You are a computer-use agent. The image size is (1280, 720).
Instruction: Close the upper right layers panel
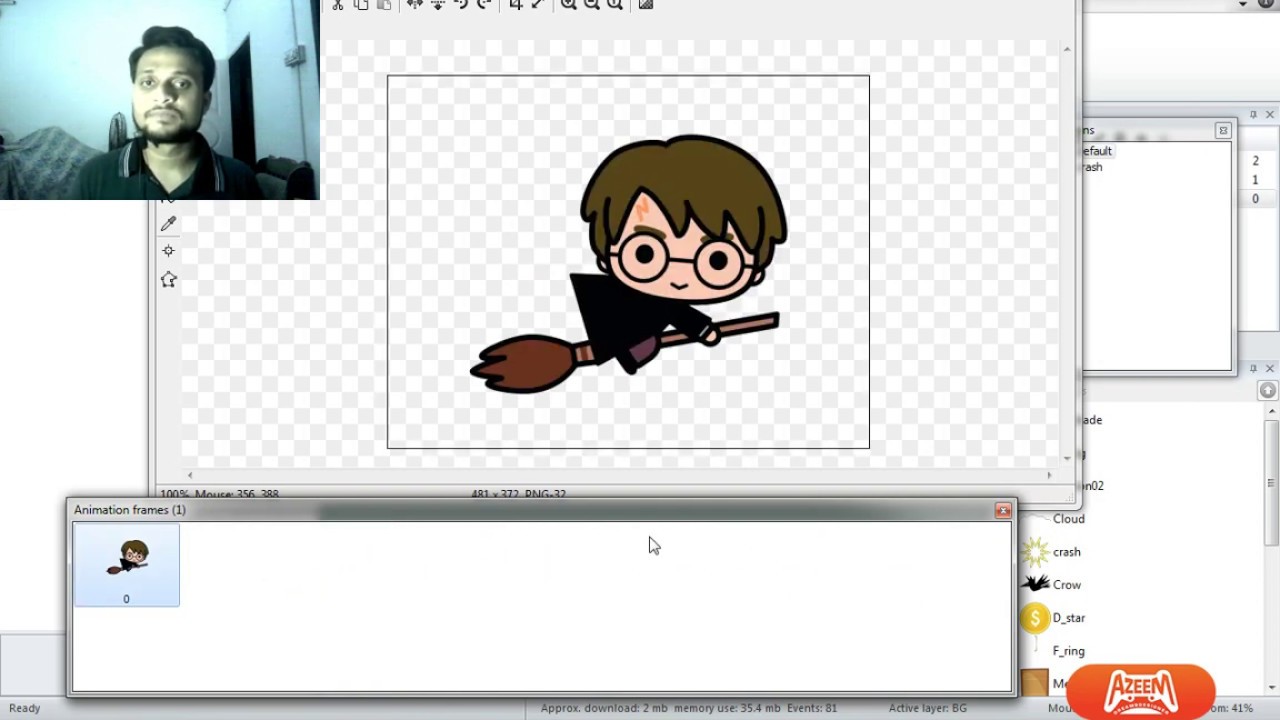(x=1270, y=115)
